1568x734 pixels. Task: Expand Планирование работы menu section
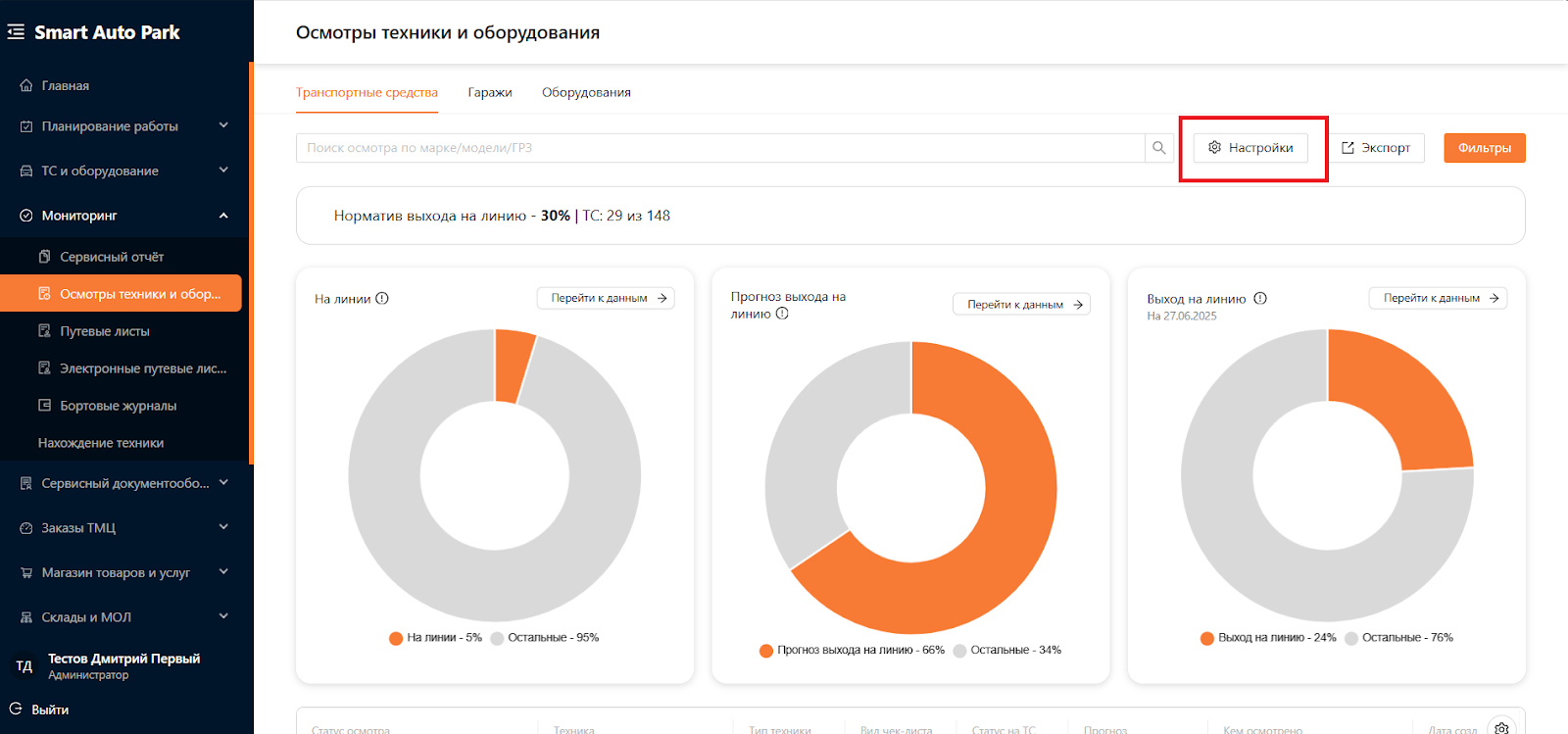(x=126, y=126)
